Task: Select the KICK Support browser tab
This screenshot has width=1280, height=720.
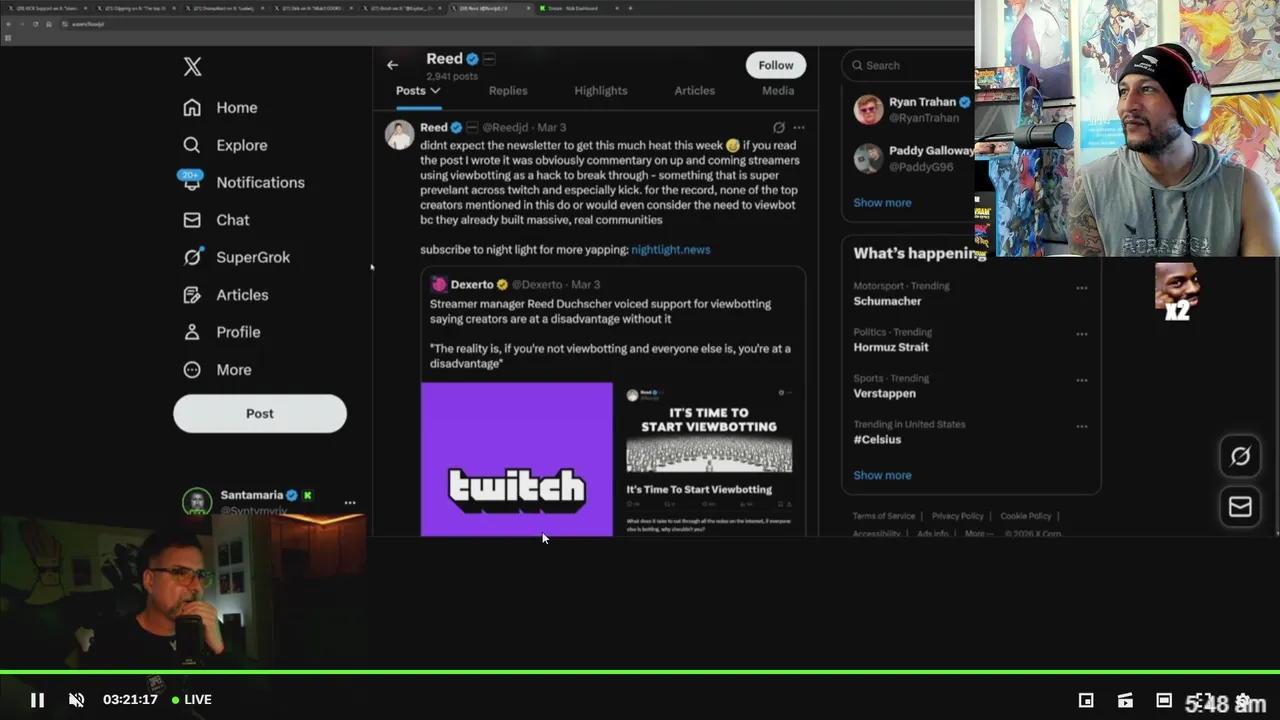Action: pos(46,8)
